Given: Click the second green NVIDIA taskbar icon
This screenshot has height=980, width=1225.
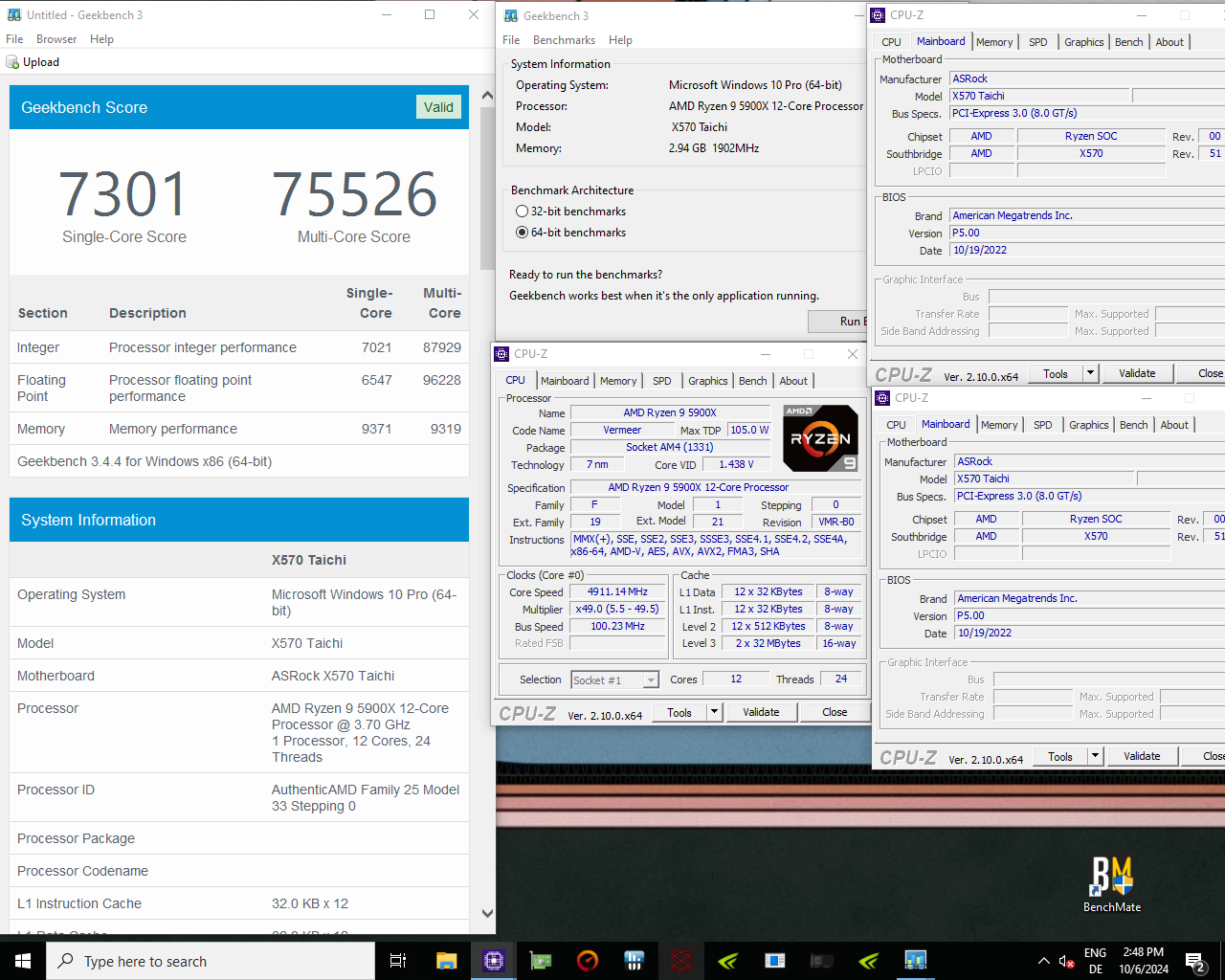Looking at the screenshot, I should coord(869,961).
